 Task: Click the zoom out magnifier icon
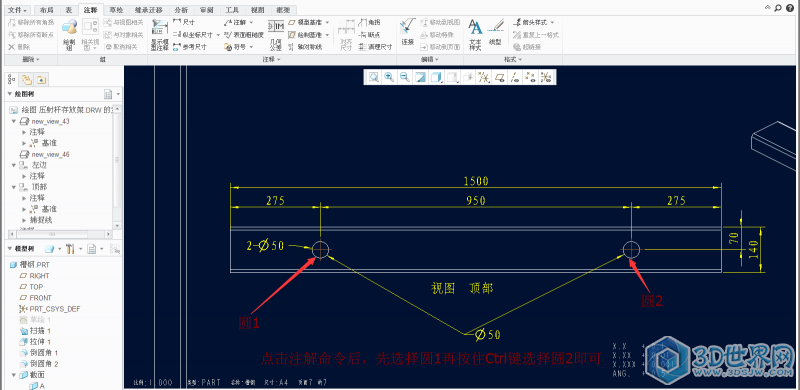tap(405, 77)
